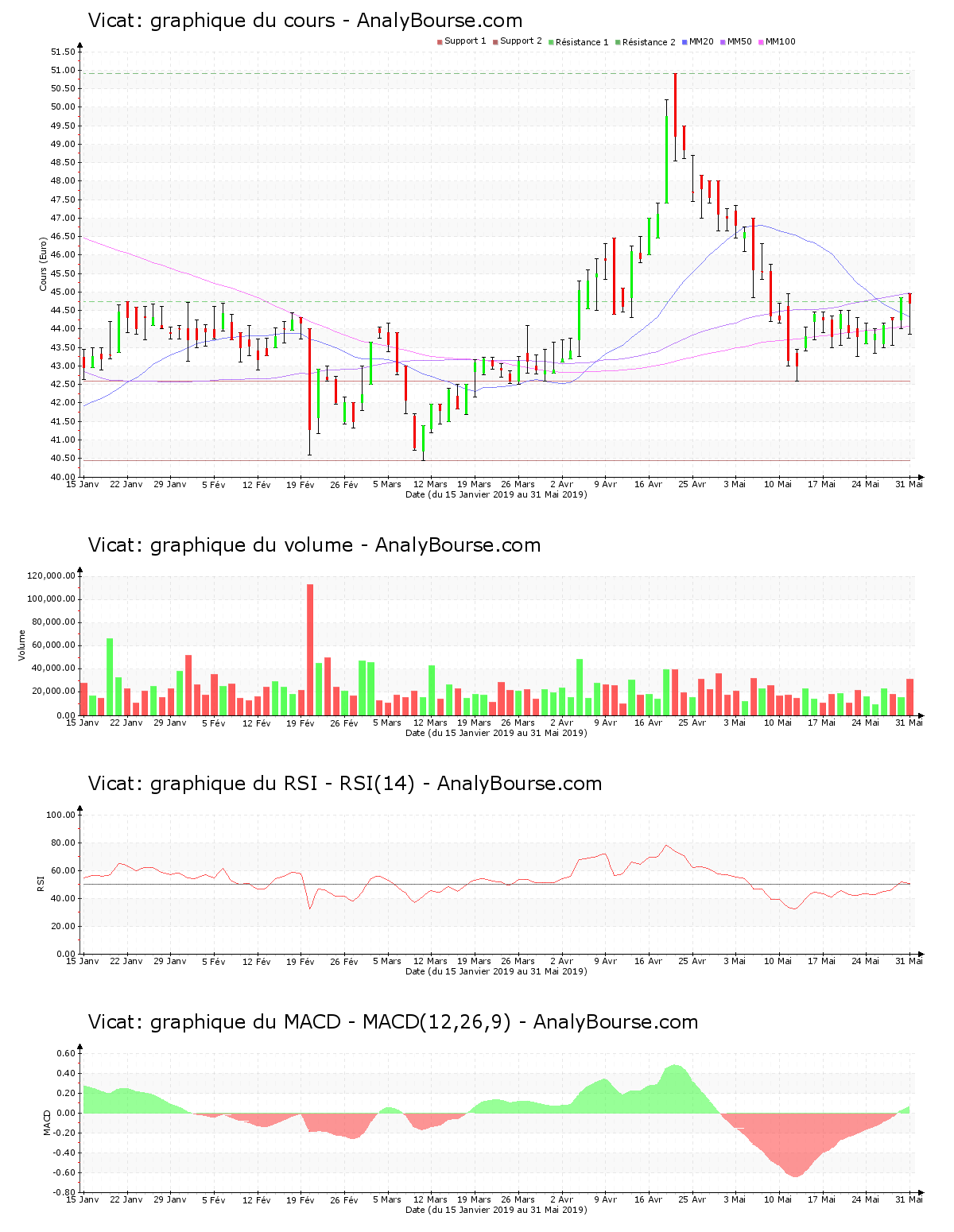This screenshot has width=954, height=1232.
Task: Click '31 Mai' under the MACD chart
Action: click(x=909, y=1199)
